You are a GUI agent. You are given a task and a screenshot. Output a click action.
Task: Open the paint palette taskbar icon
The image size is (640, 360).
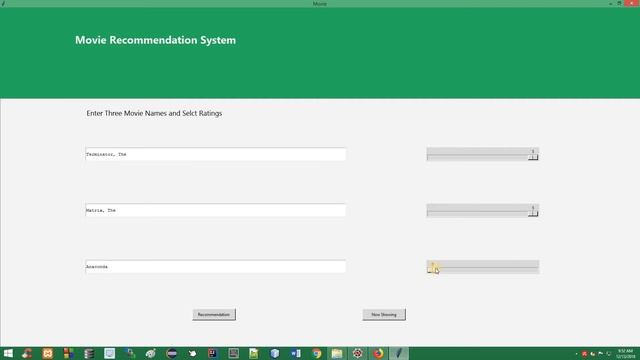click(x=151, y=353)
